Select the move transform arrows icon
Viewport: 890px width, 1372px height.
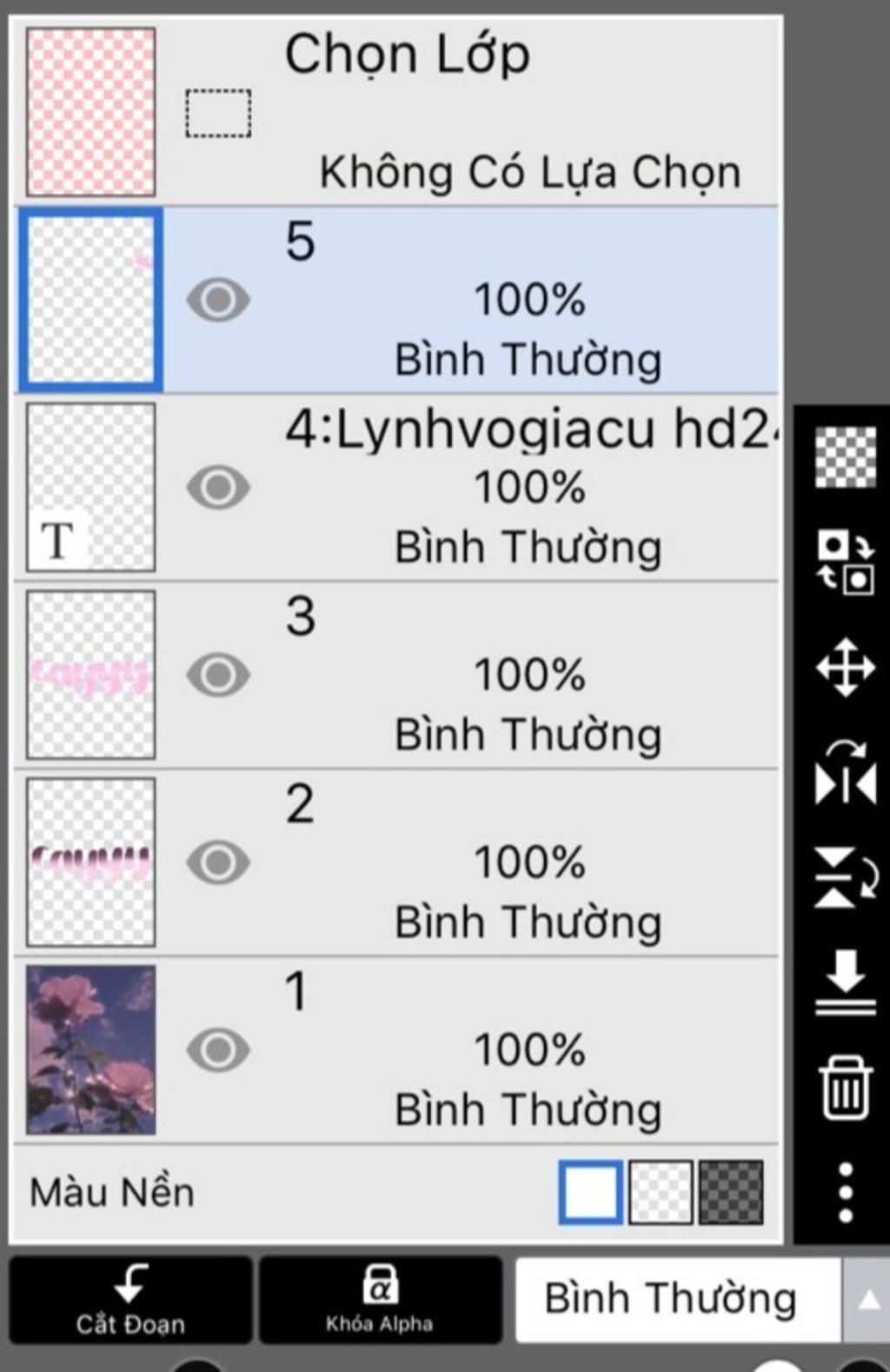845,668
